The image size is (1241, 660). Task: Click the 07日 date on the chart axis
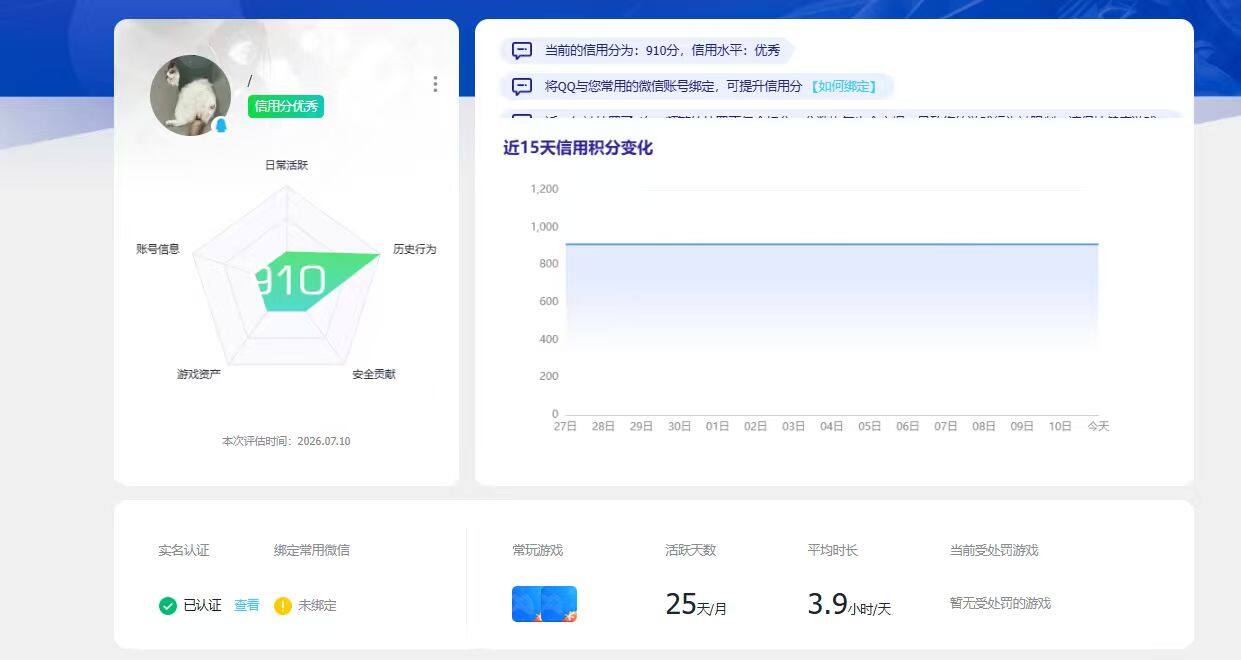pos(945,426)
